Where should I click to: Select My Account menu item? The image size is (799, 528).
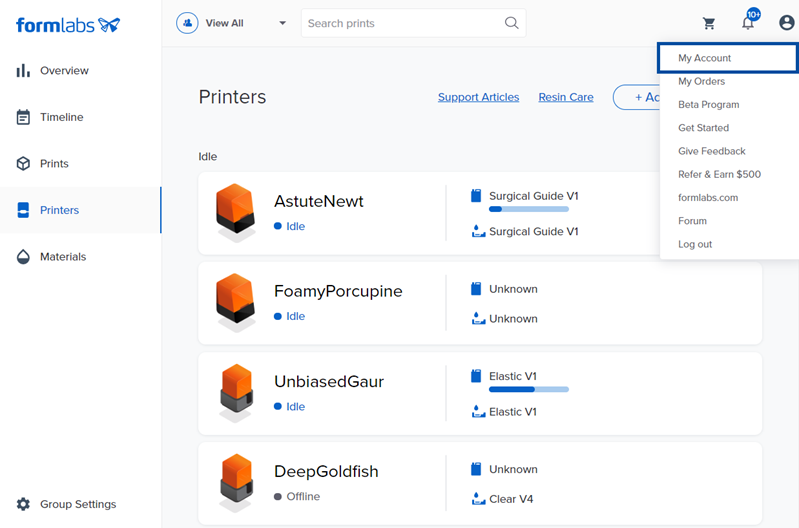pyautogui.click(x=728, y=58)
